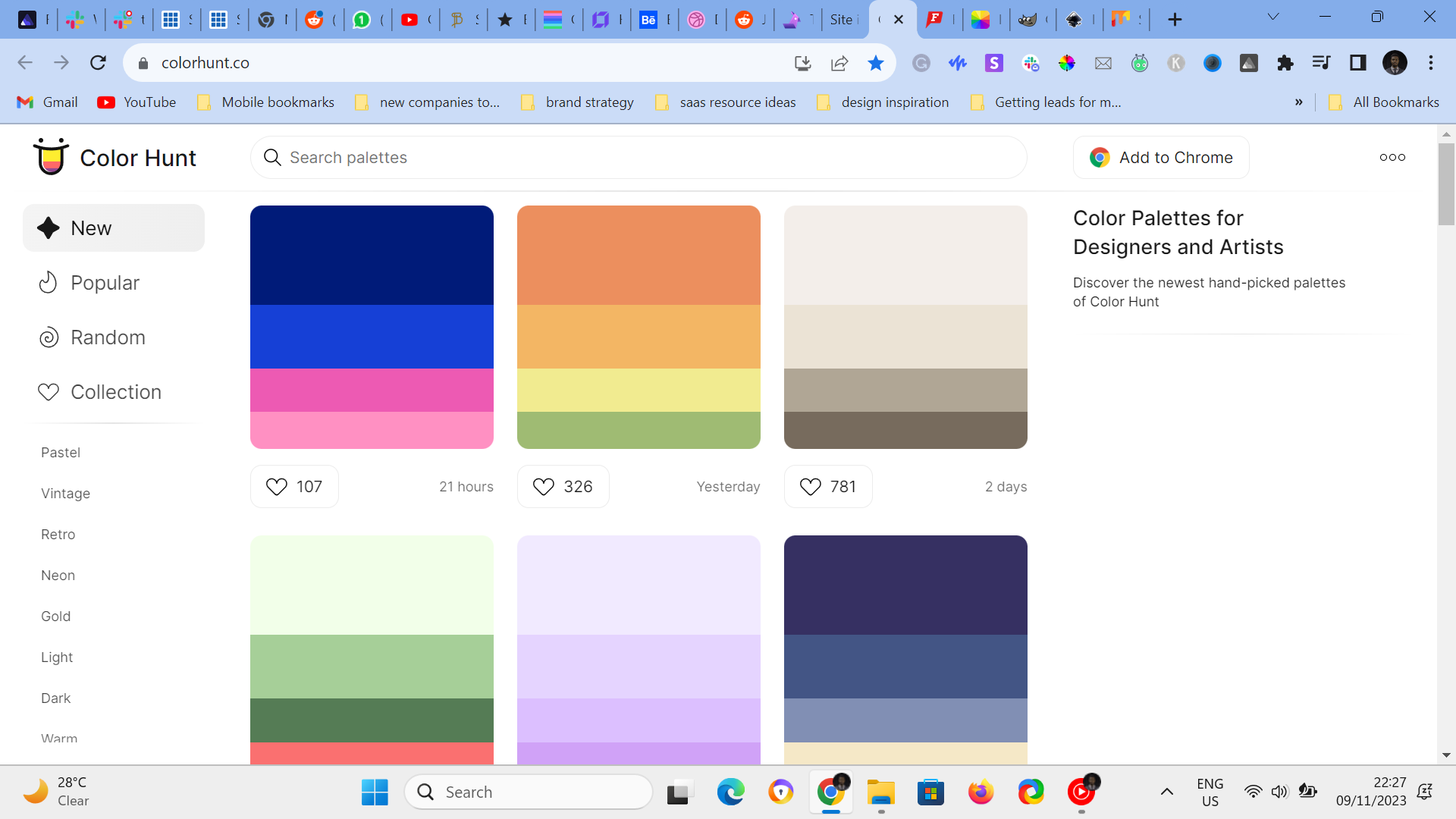1456x819 pixels.
Task: Click the dark navy color swatch
Action: (372, 255)
